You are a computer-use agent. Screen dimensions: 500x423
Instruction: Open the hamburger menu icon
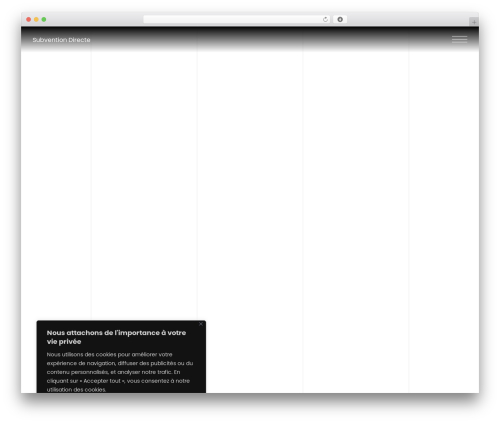coord(459,40)
